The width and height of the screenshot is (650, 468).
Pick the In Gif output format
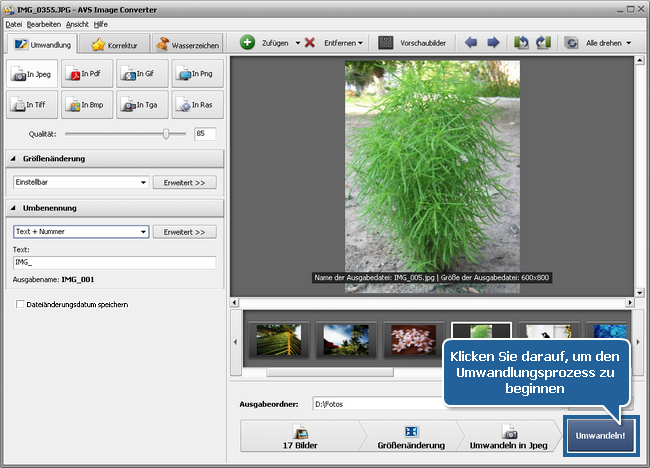[142, 74]
